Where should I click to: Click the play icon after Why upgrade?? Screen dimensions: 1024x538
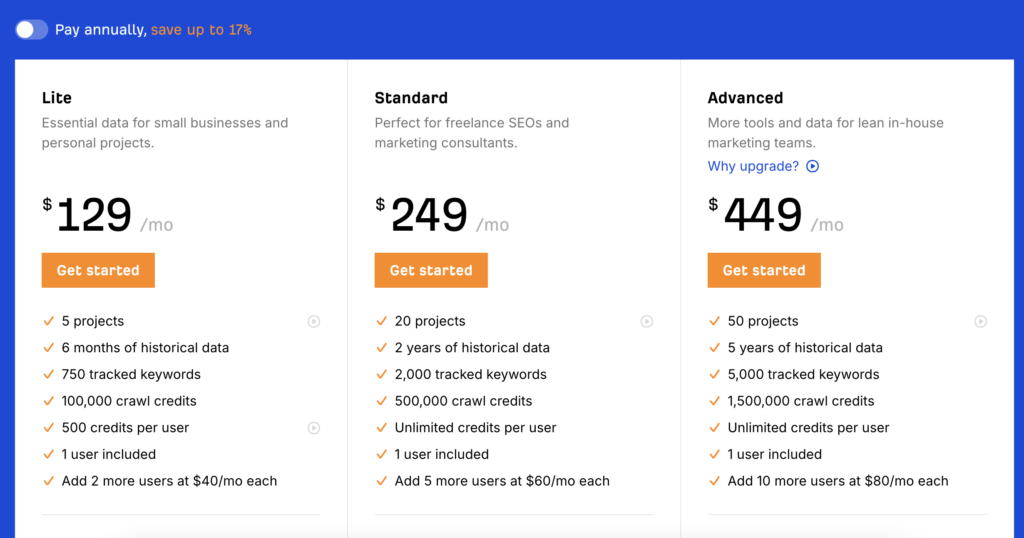pos(813,167)
